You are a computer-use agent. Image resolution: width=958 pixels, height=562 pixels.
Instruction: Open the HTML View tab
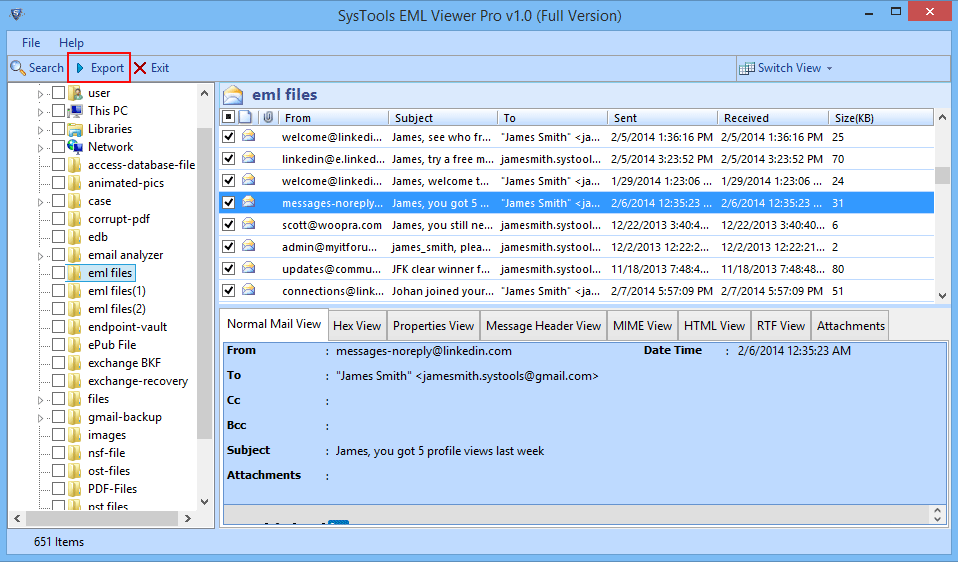pos(714,326)
